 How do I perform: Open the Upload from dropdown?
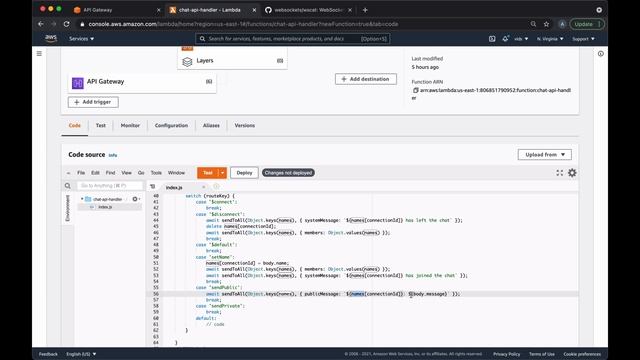tap(544, 155)
